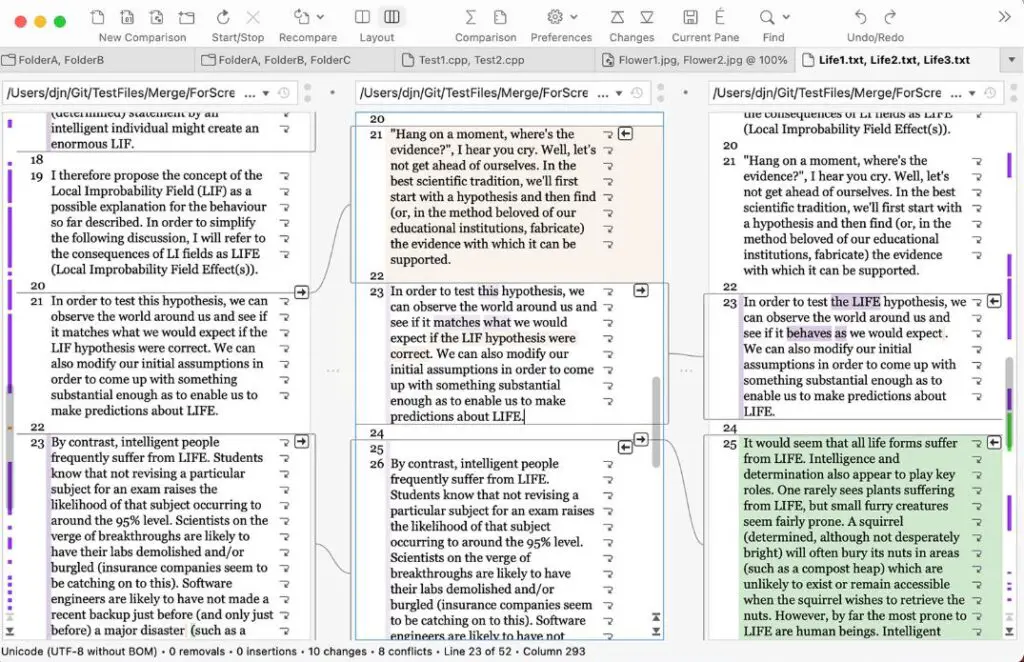Click the Redo arrow icon
Viewport: 1024px width, 662px height.
coord(890,17)
